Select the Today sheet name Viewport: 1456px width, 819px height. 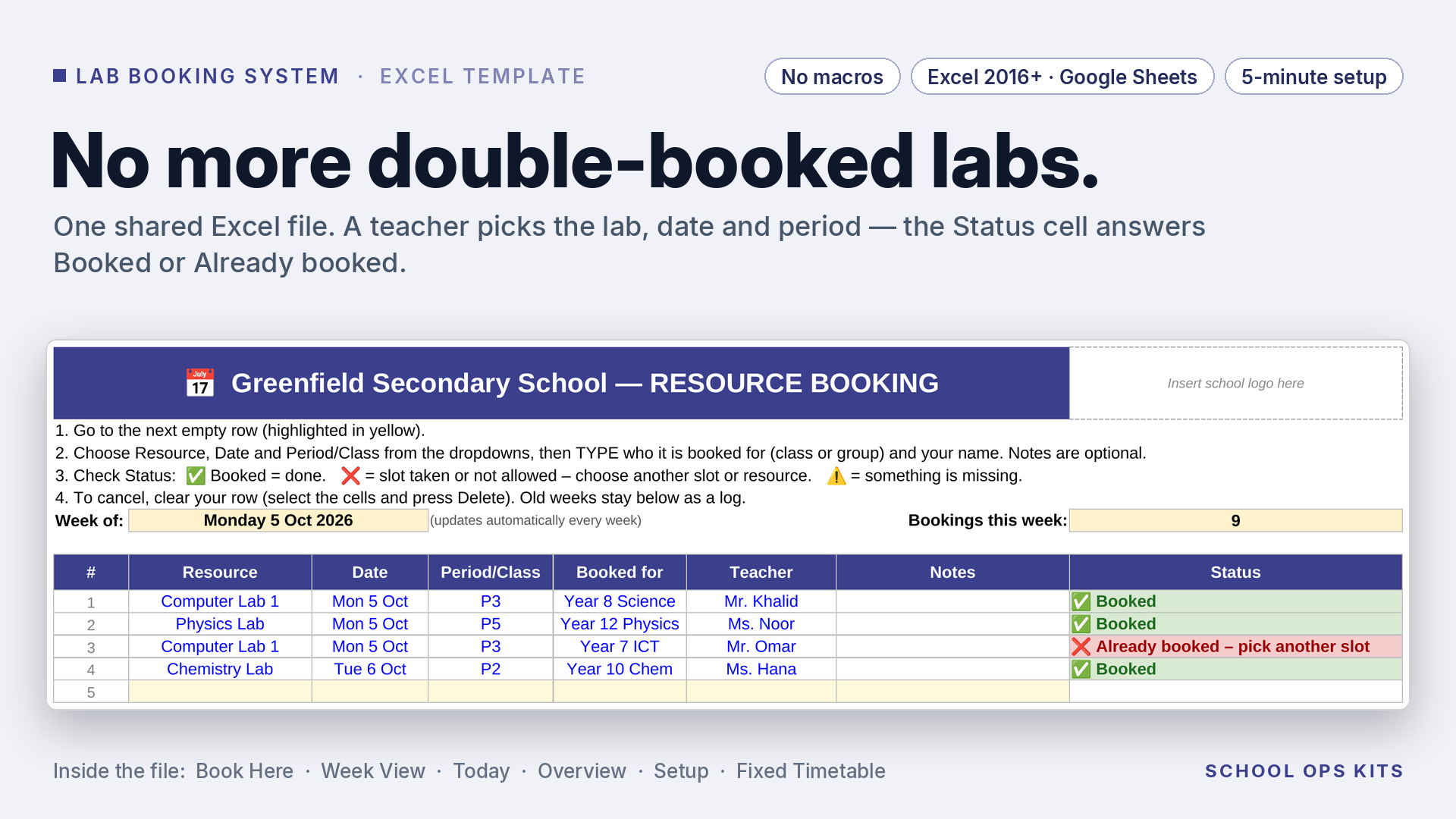click(482, 771)
